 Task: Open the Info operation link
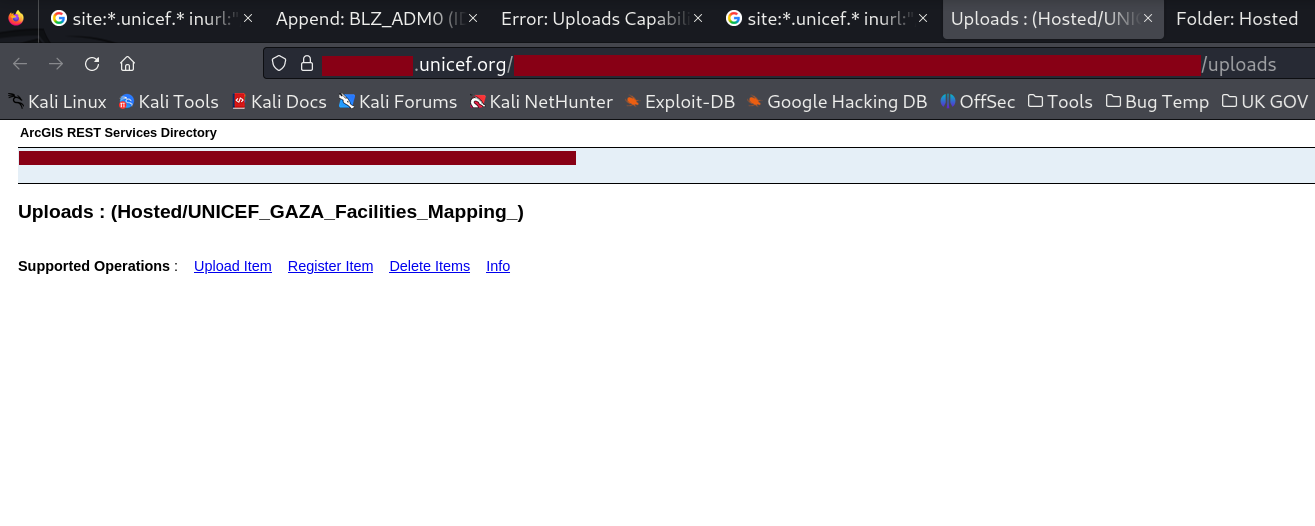tap(498, 266)
